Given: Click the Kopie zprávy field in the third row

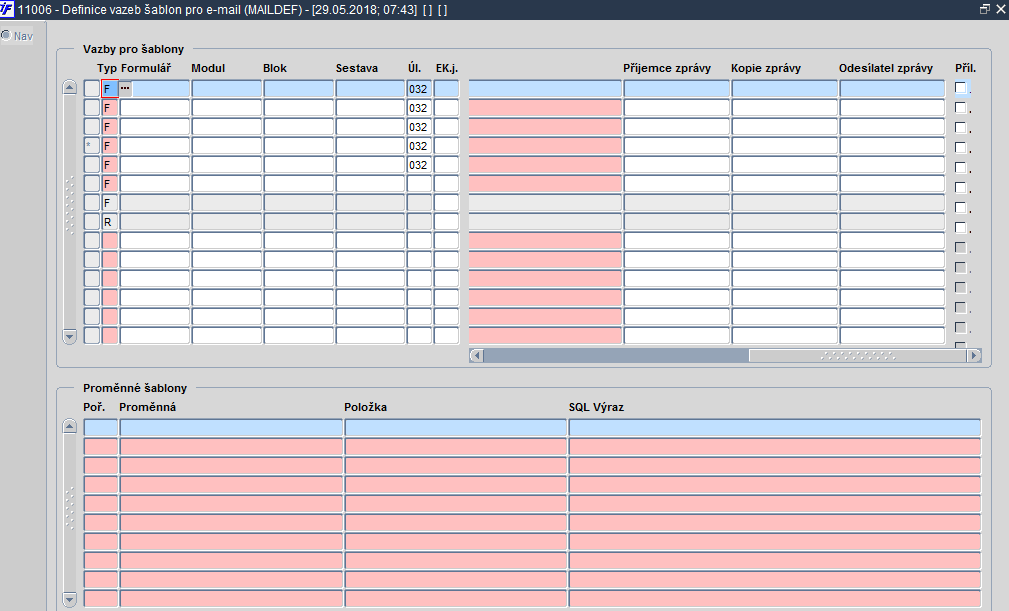Looking at the screenshot, I should (784, 127).
